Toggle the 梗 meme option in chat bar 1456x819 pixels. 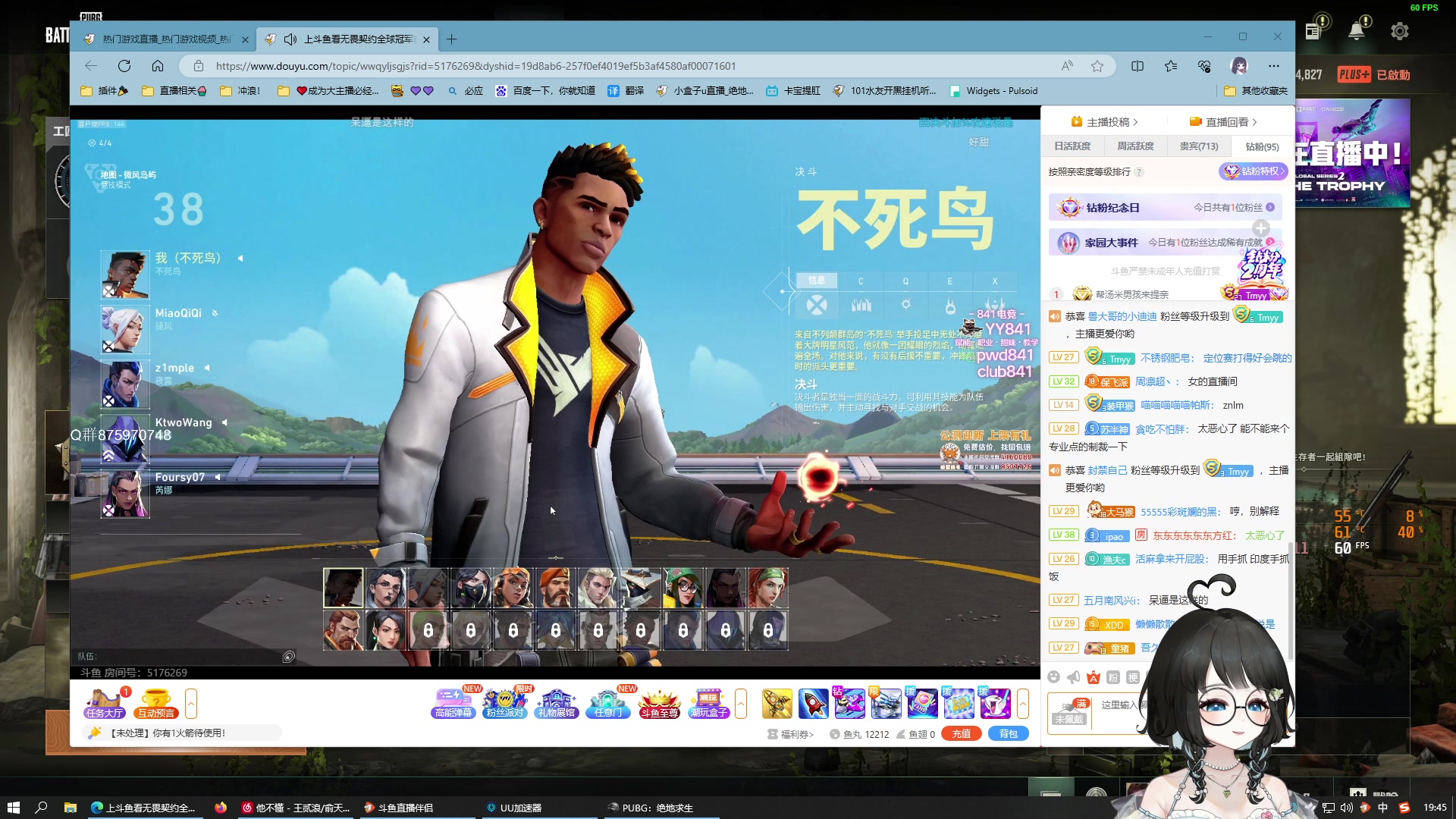coord(1133,677)
